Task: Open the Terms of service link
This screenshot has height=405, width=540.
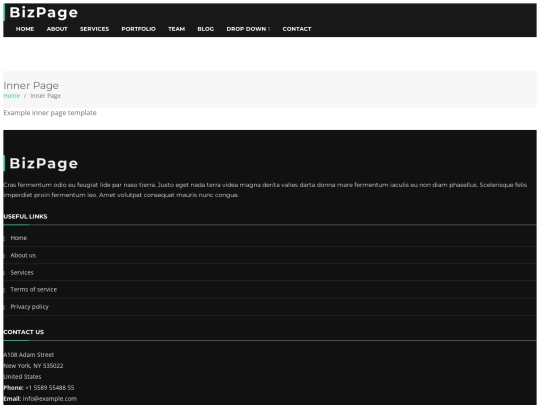Action: [34, 290]
